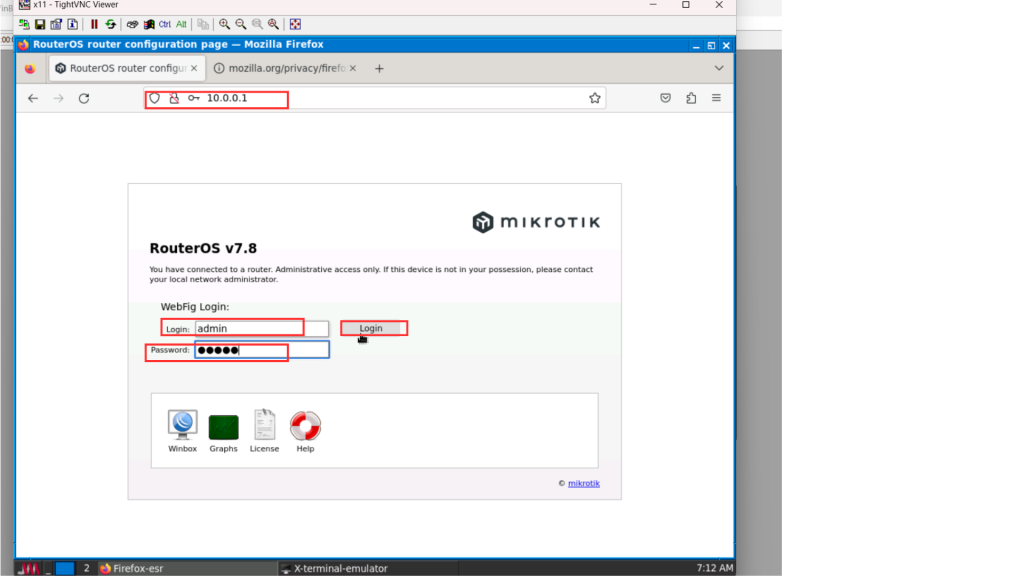The image size is (1024, 576).
Task: Follow the mikrotik link in footer
Action: 584,483
